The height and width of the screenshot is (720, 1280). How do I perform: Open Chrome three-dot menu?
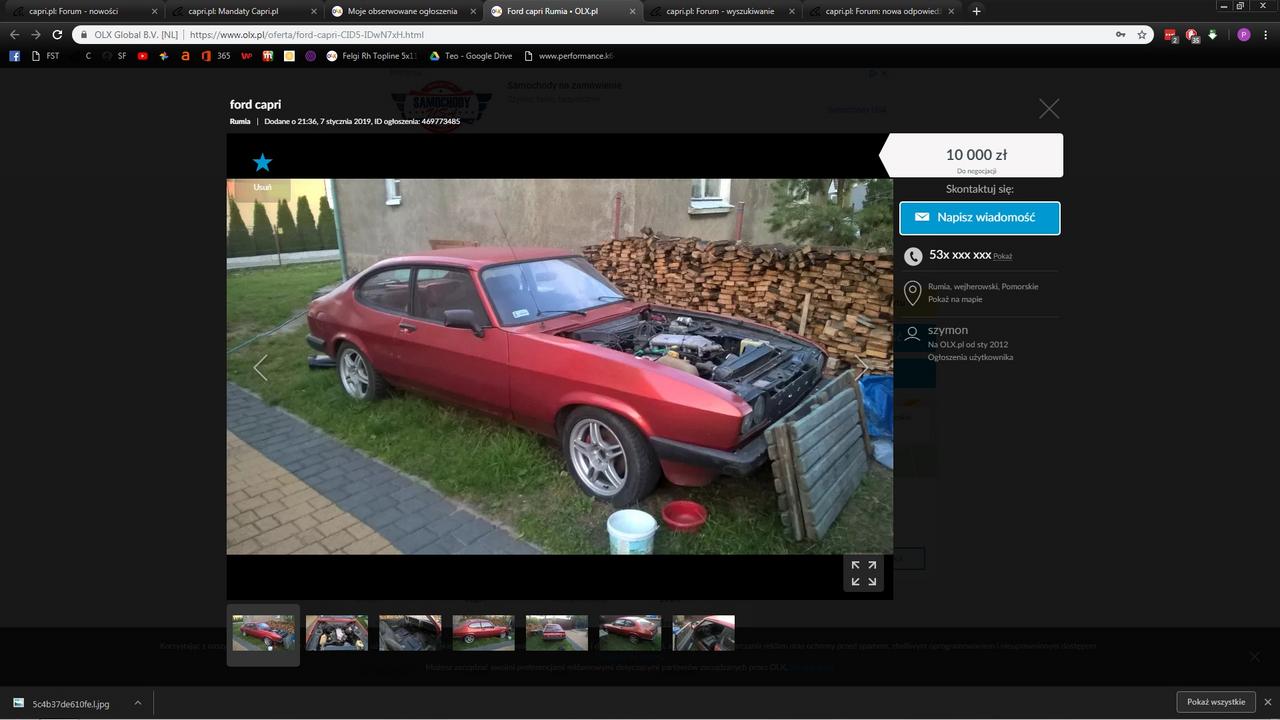tap(1266, 34)
